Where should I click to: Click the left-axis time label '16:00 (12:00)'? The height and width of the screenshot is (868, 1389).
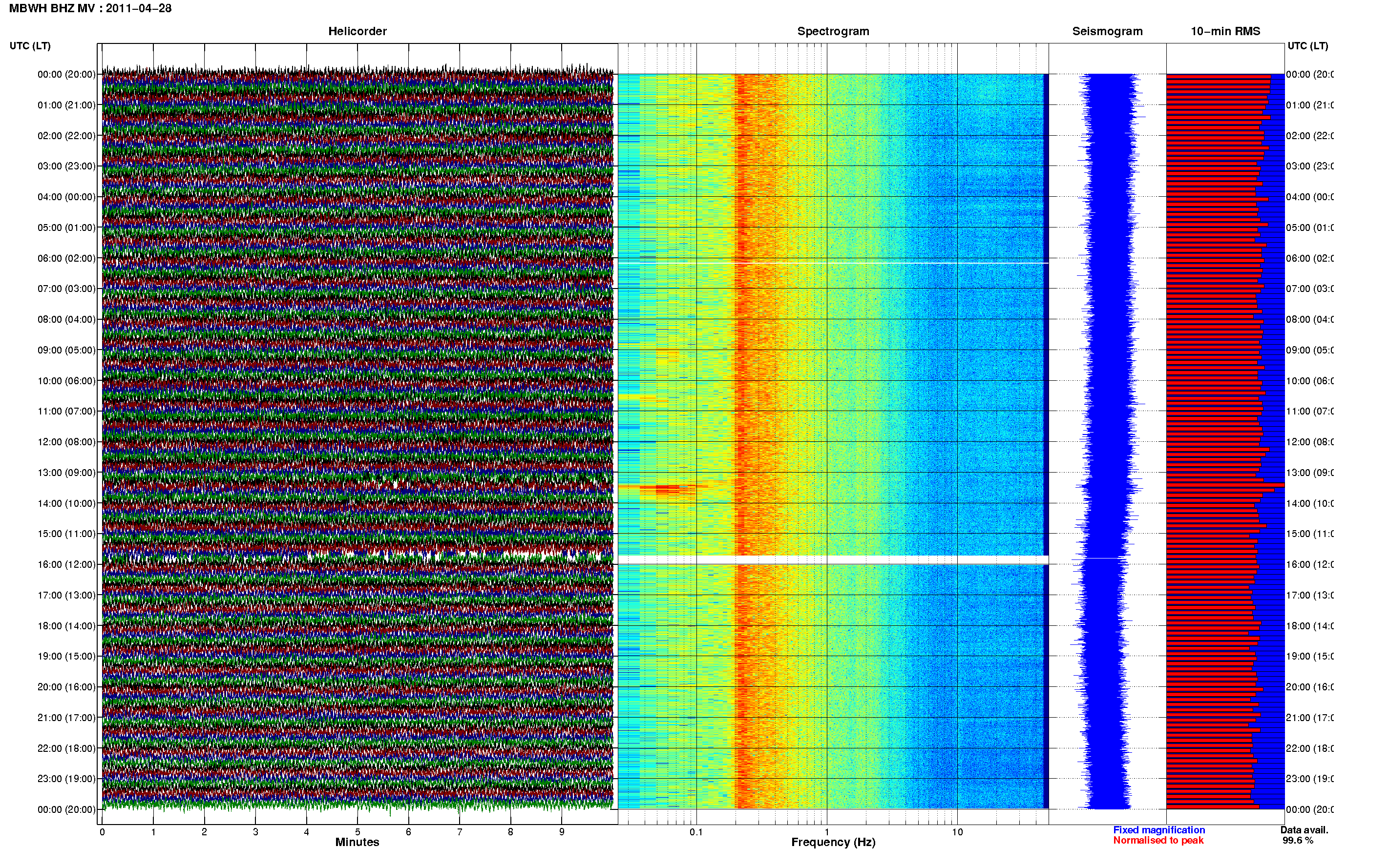pyautogui.click(x=66, y=564)
